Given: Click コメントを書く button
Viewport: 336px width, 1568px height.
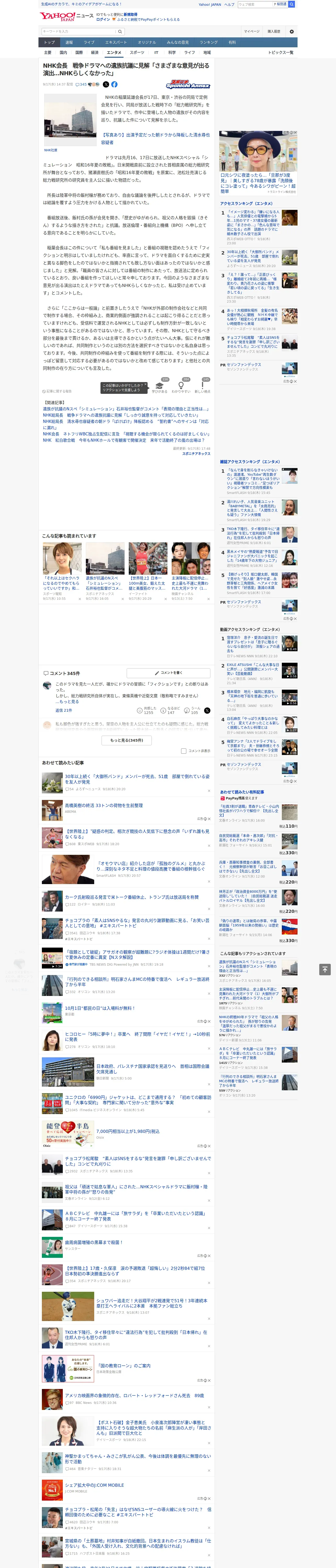Looking at the screenshot, I should pyautogui.click(x=168, y=673).
